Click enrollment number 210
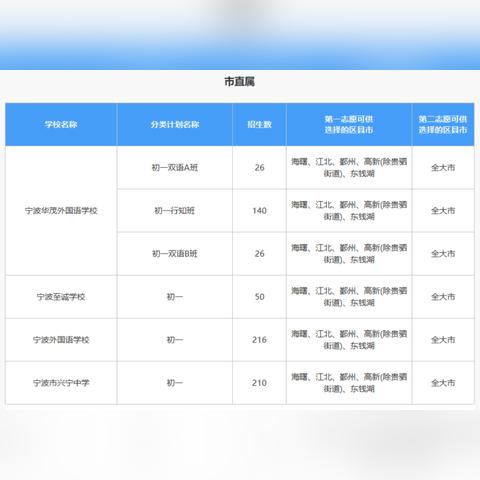 click(x=259, y=383)
